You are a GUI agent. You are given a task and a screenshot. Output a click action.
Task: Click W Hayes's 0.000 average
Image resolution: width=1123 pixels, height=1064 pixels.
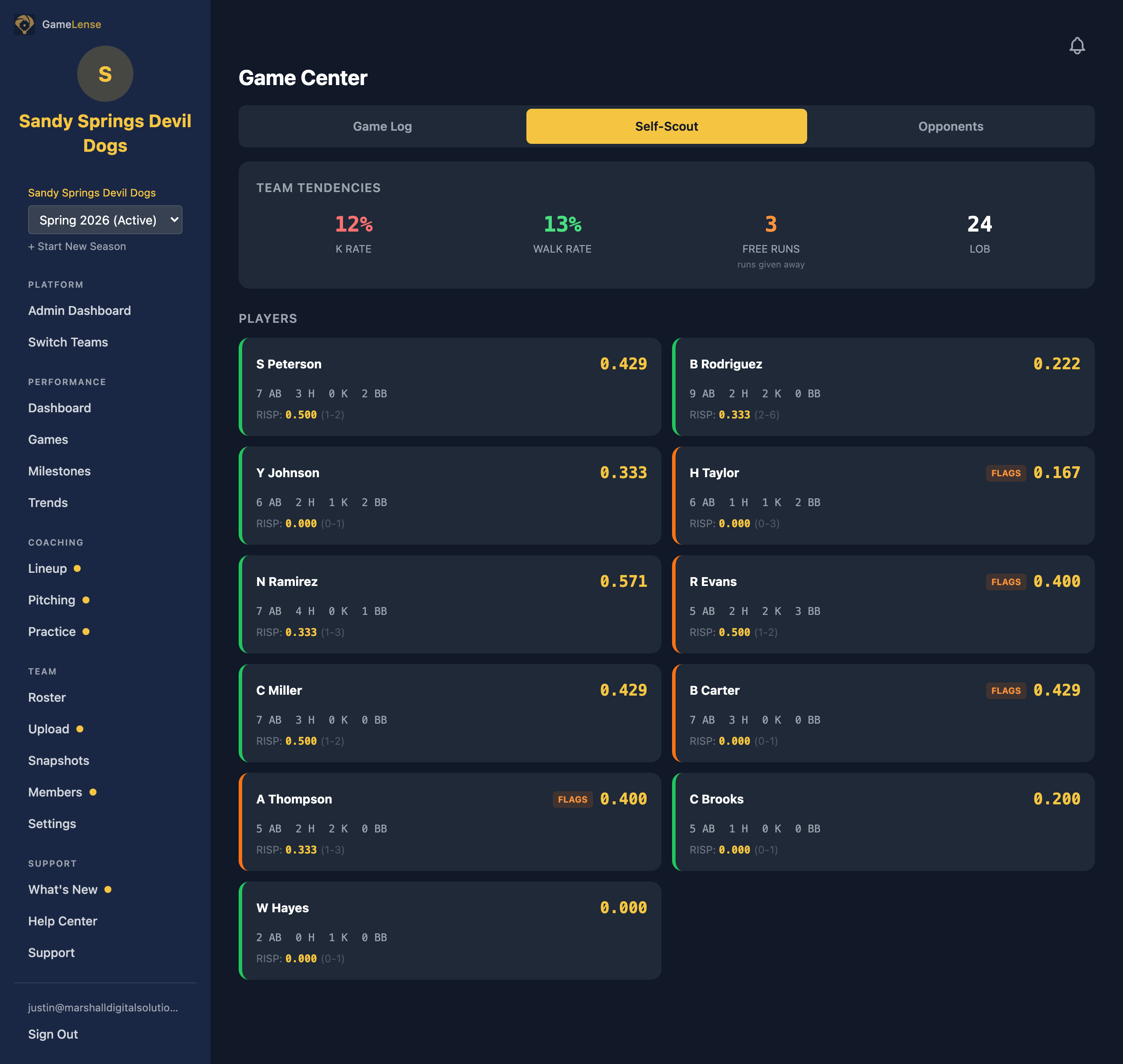[x=623, y=908]
